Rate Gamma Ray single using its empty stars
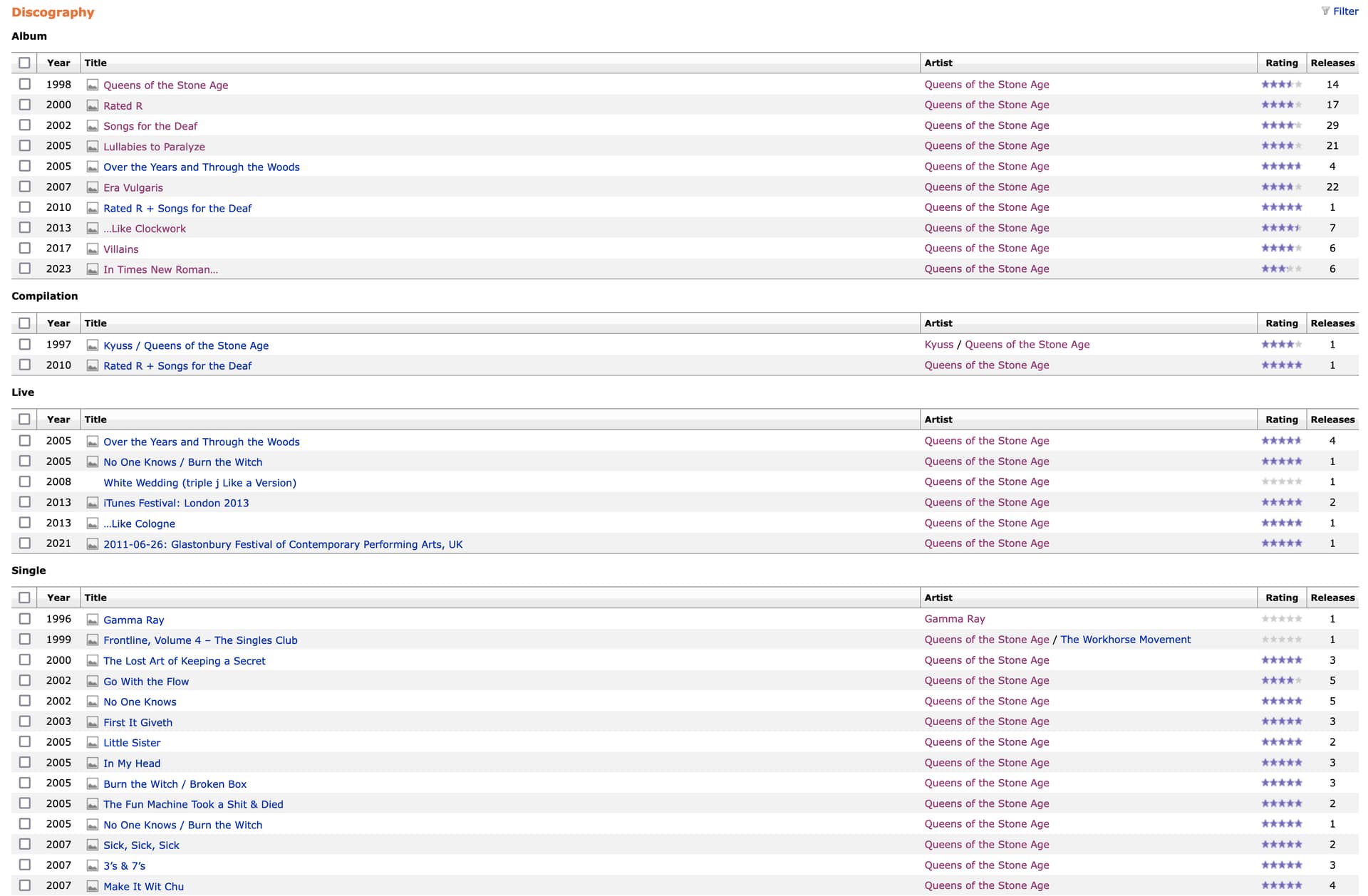The width and height of the screenshot is (1368, 896). click(x=1282, y=619)
